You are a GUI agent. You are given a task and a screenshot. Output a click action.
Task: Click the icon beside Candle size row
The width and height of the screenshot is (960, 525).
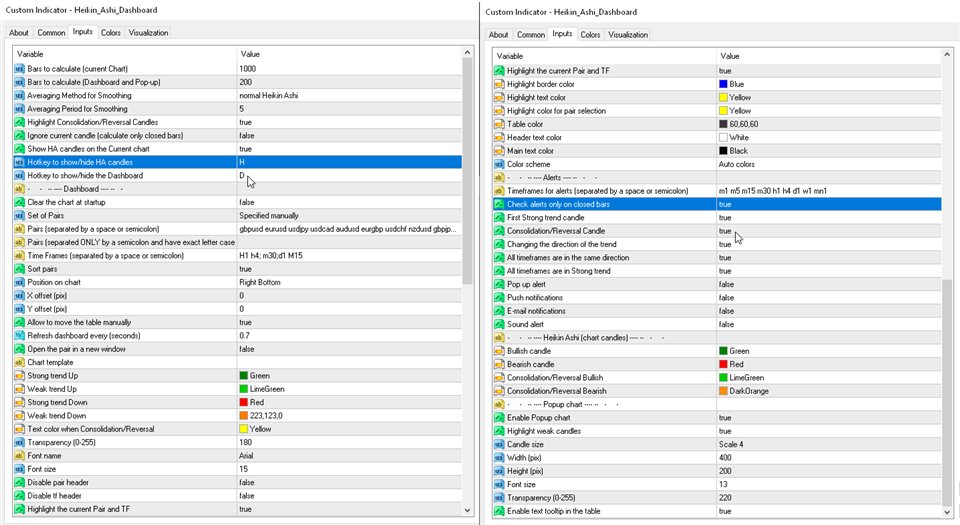pos(499,444)
